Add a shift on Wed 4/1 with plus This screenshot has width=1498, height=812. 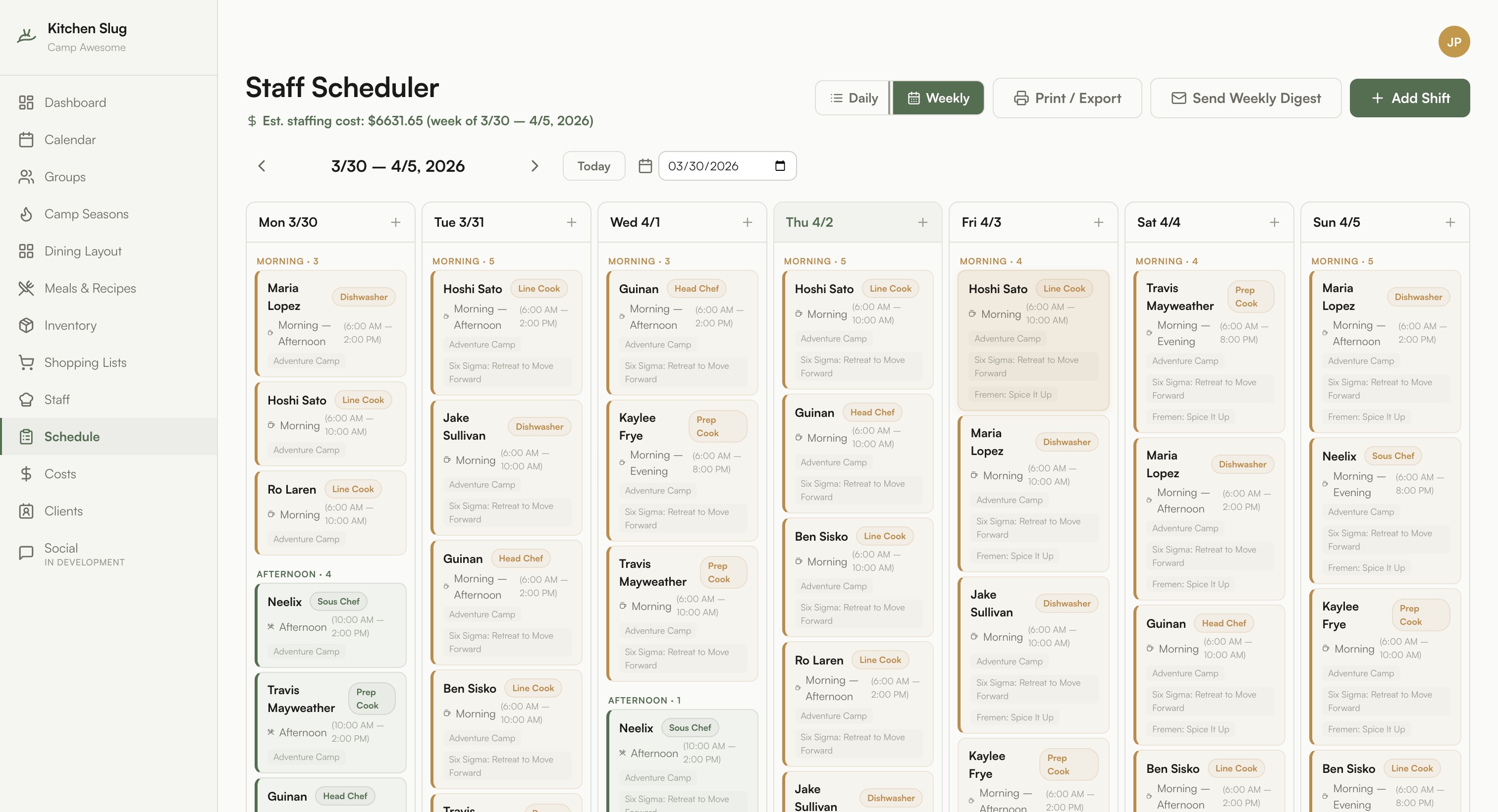[x=747, y=223]
